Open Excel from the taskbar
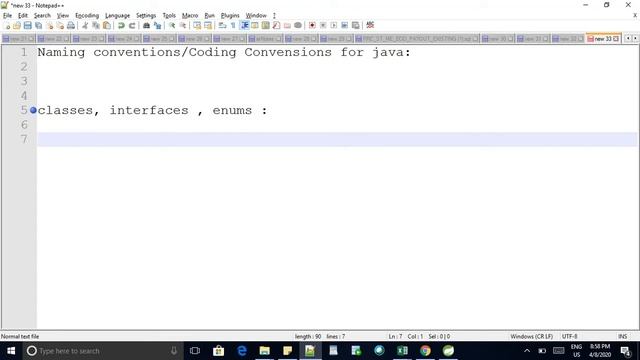The image size is (640, 360). 402,351
